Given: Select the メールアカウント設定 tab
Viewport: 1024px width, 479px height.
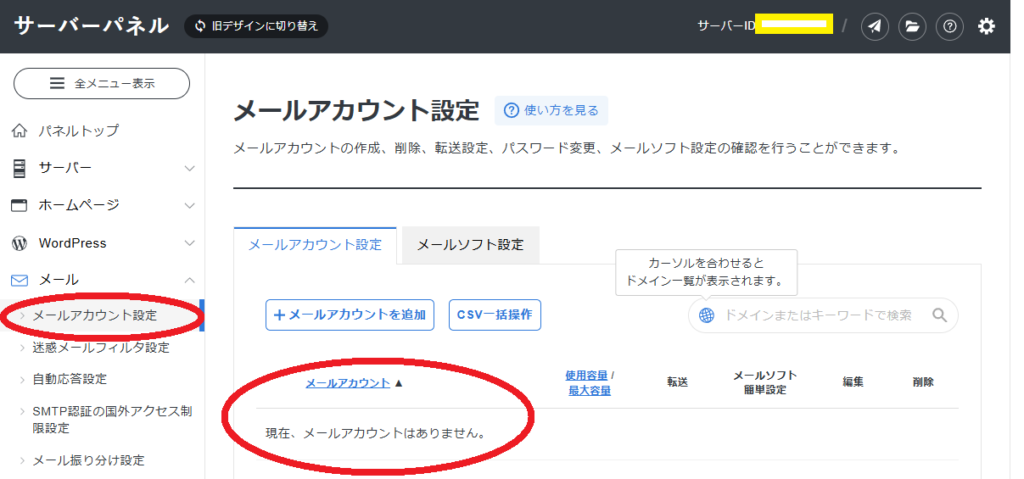Looking at the screenshot, I should [x=315, y=245].
